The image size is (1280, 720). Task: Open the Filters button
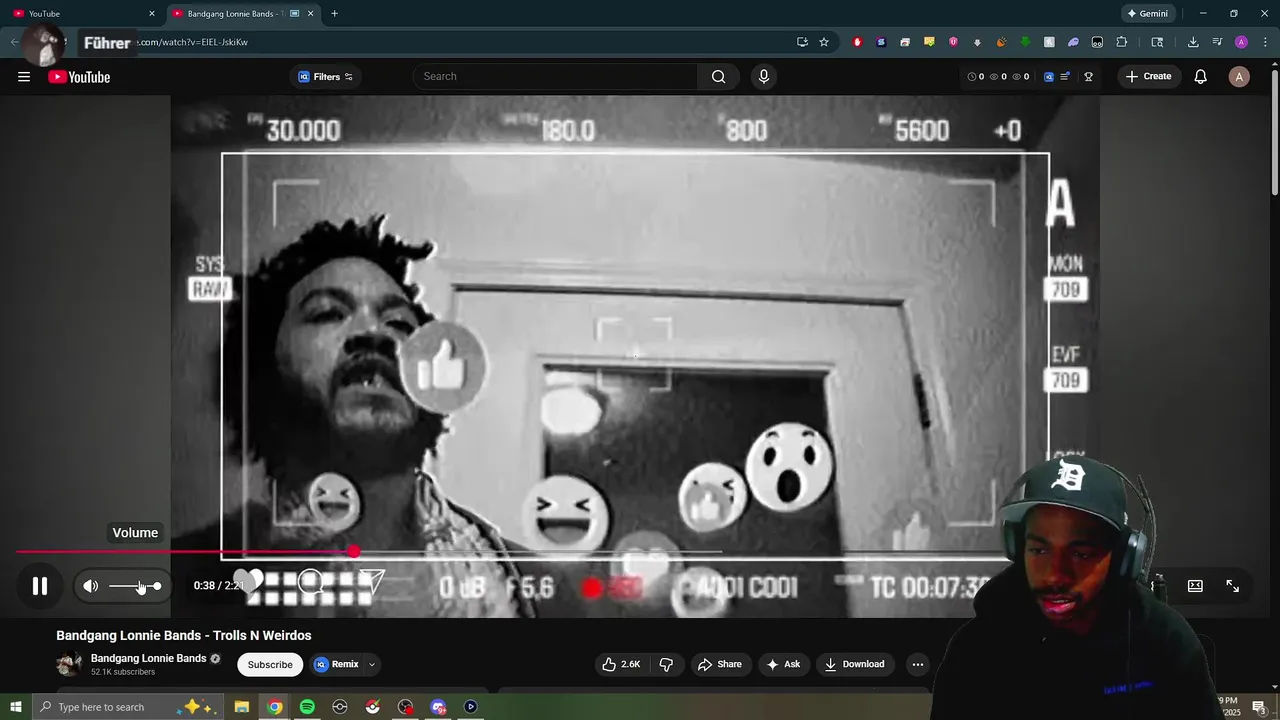coord(326,77)
